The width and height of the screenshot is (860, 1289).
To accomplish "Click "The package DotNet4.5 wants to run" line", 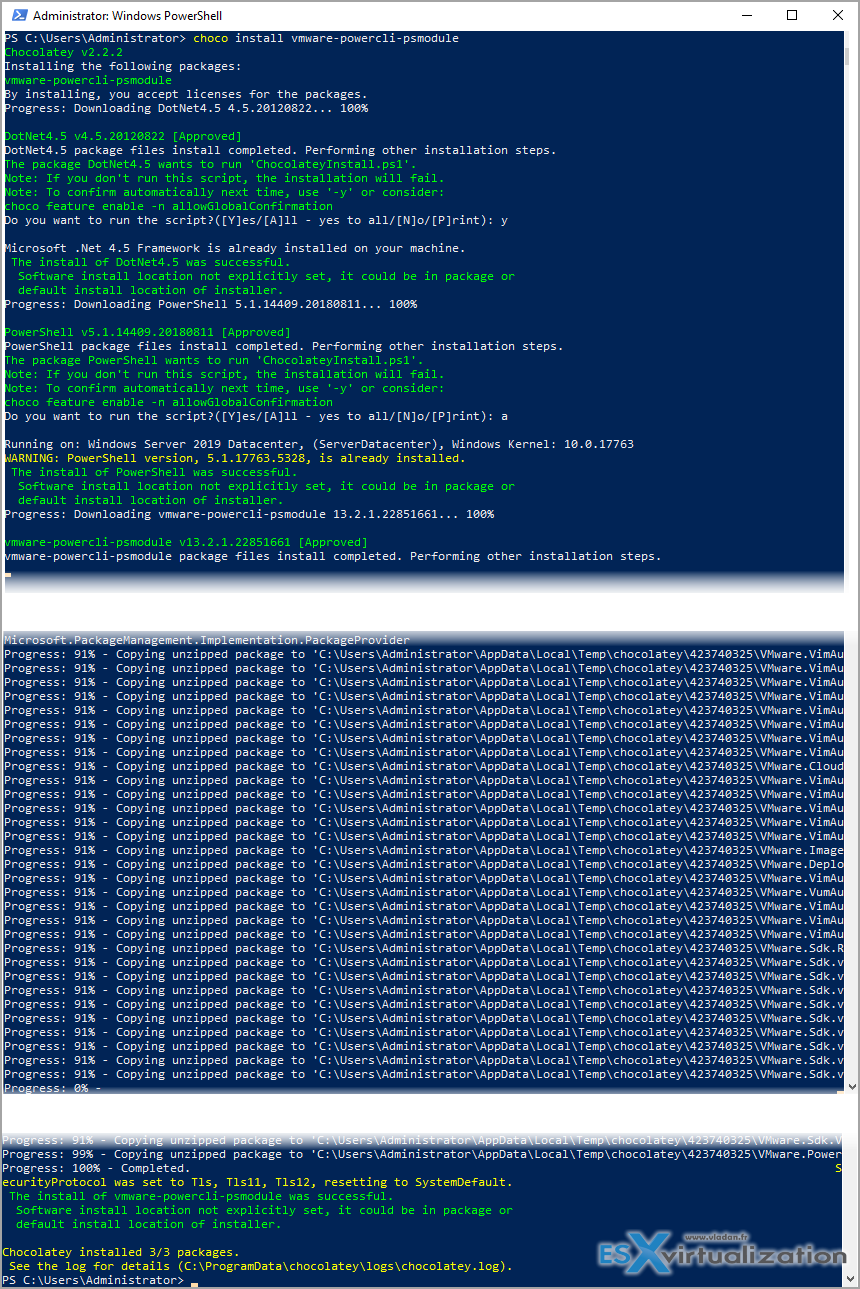I will click(x=211, y=164).
